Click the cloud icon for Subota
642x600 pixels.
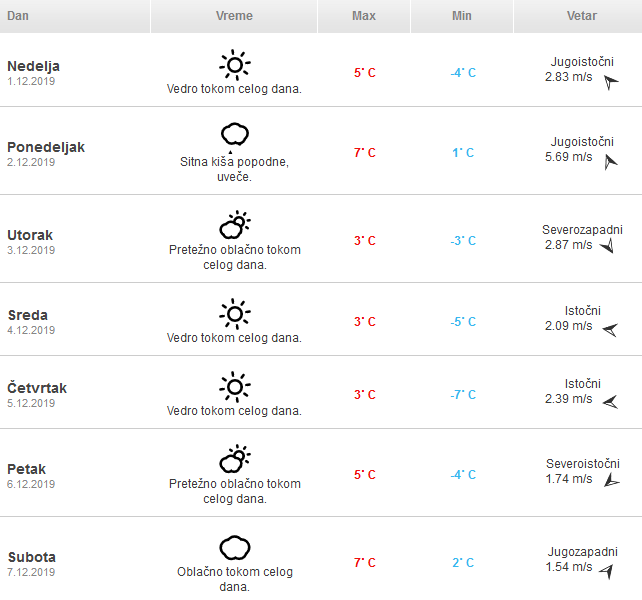[x=234, y=547]
